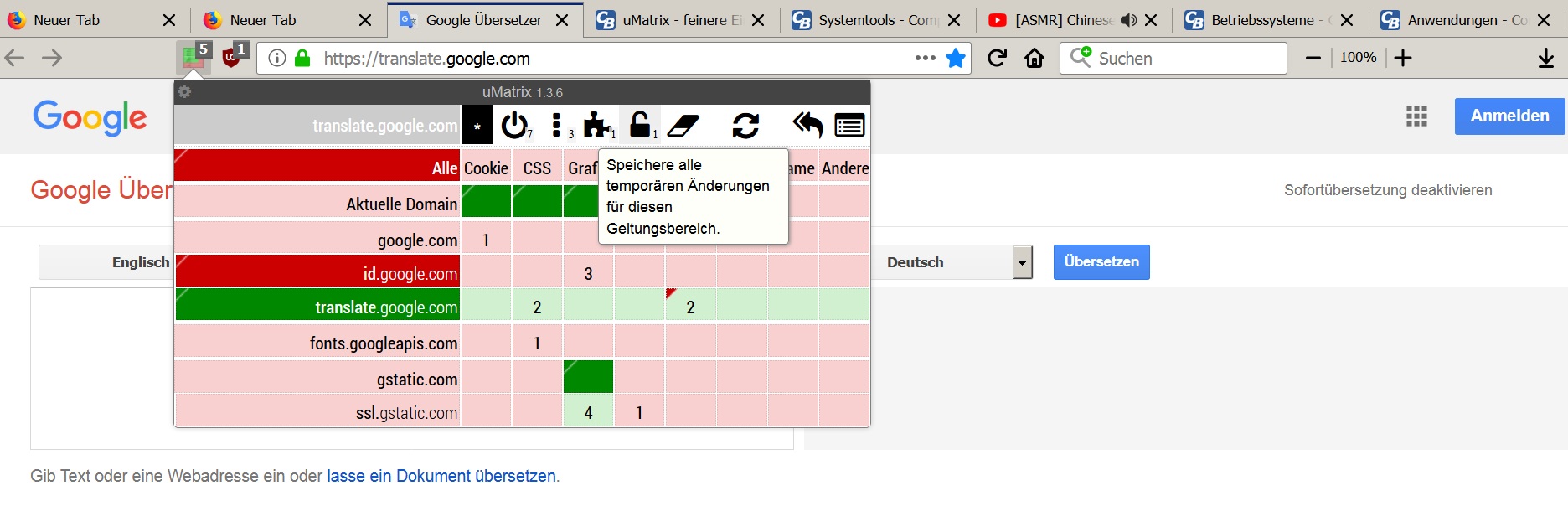The width and height of the screenshot is (1568, 506).
Task: Select Deutsch target language
Action: [x=915, y=262]
